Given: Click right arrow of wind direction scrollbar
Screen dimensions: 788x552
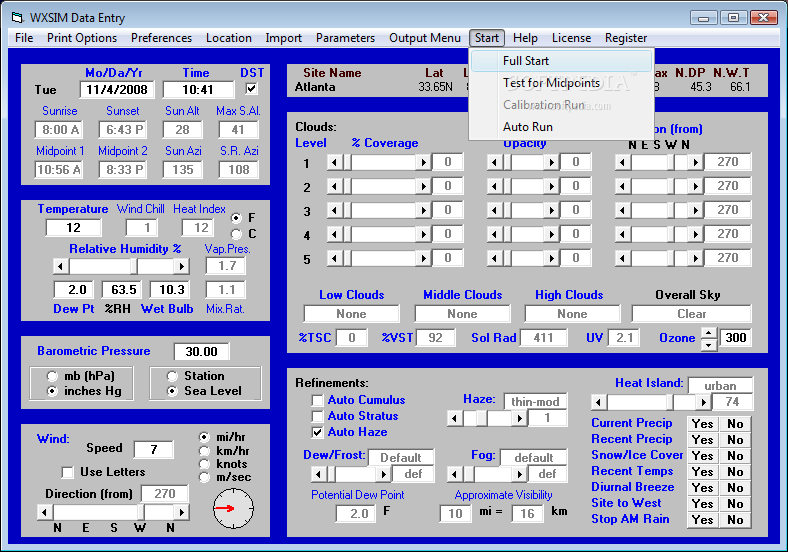Looking at the screenshot, I should coord(181,512).
